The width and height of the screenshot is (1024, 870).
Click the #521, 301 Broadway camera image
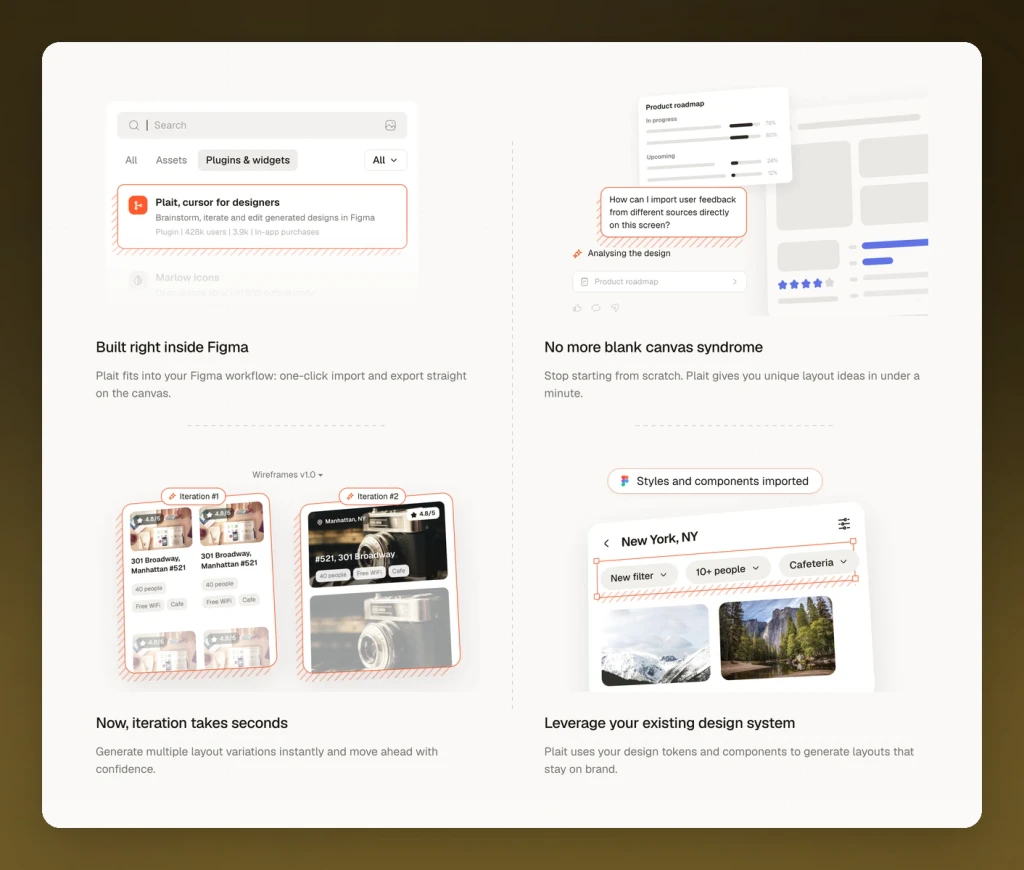click(377, 544)
